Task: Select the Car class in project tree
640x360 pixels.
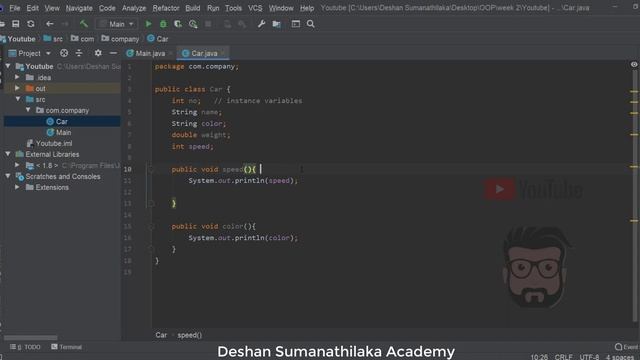Action: pyautogui.click(x=62, y=121)
